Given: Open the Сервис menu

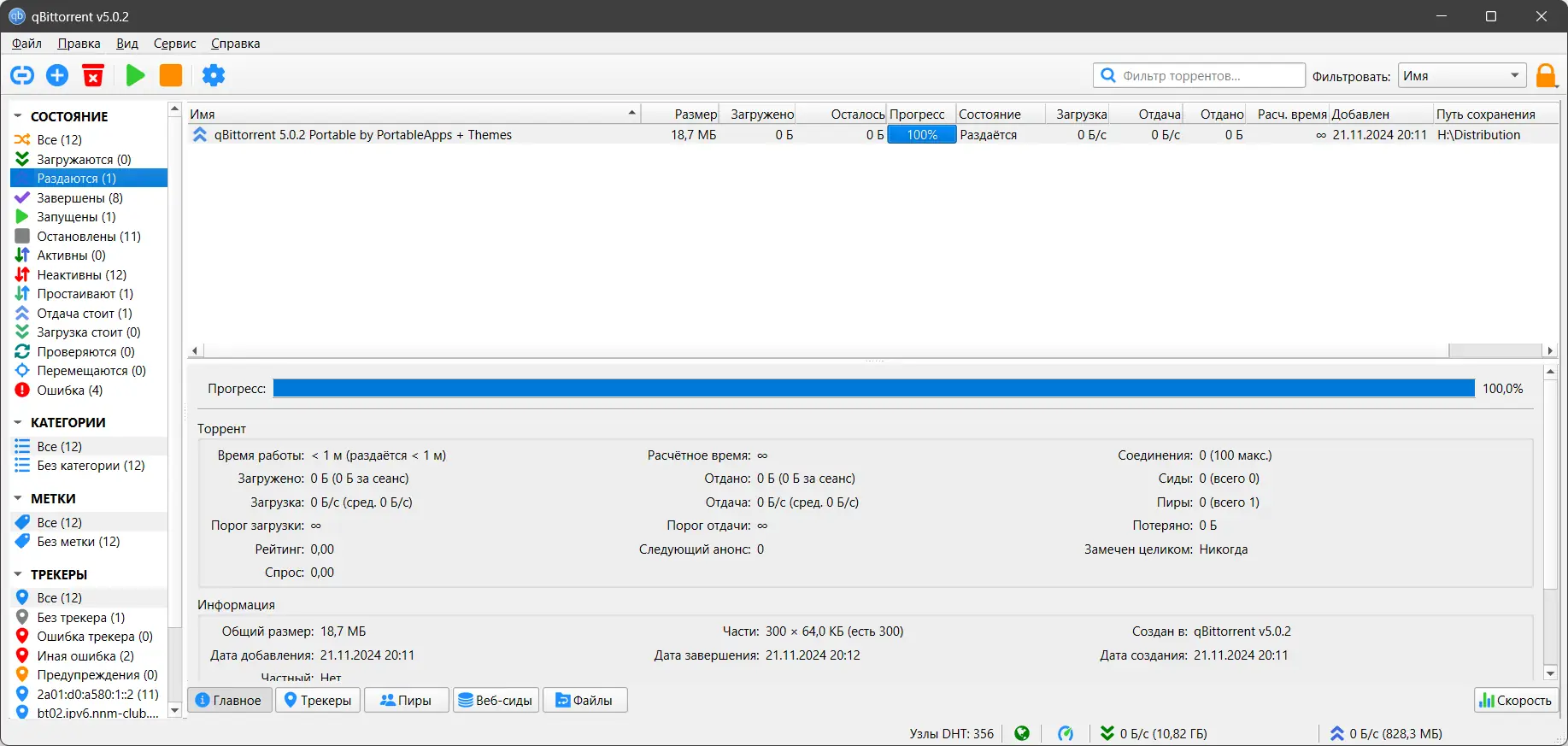Looking at the screenshot, I should (x=175, y=44).
